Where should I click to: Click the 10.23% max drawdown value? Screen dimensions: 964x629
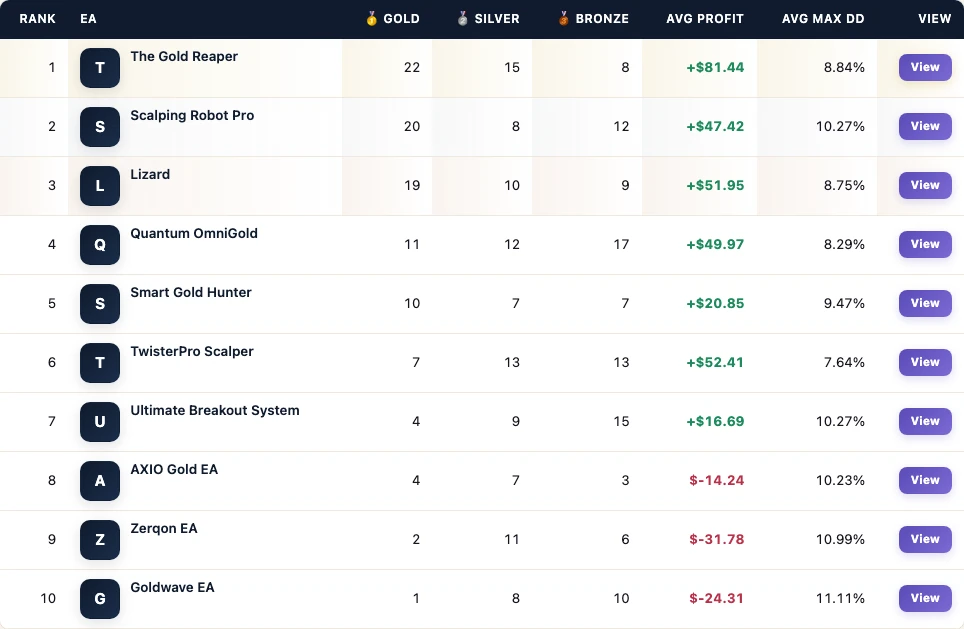[x=840, y=481]
